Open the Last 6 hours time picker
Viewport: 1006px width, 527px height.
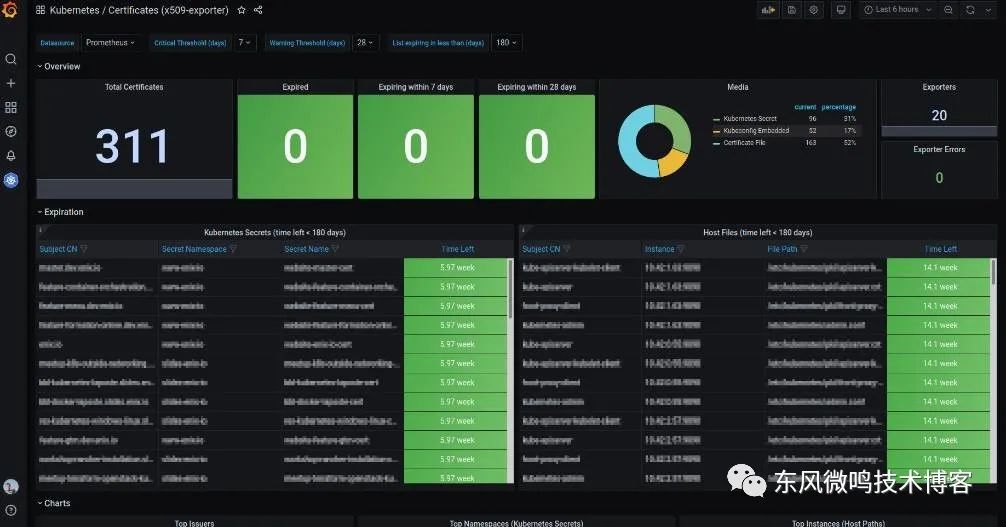tap(896, 10)
